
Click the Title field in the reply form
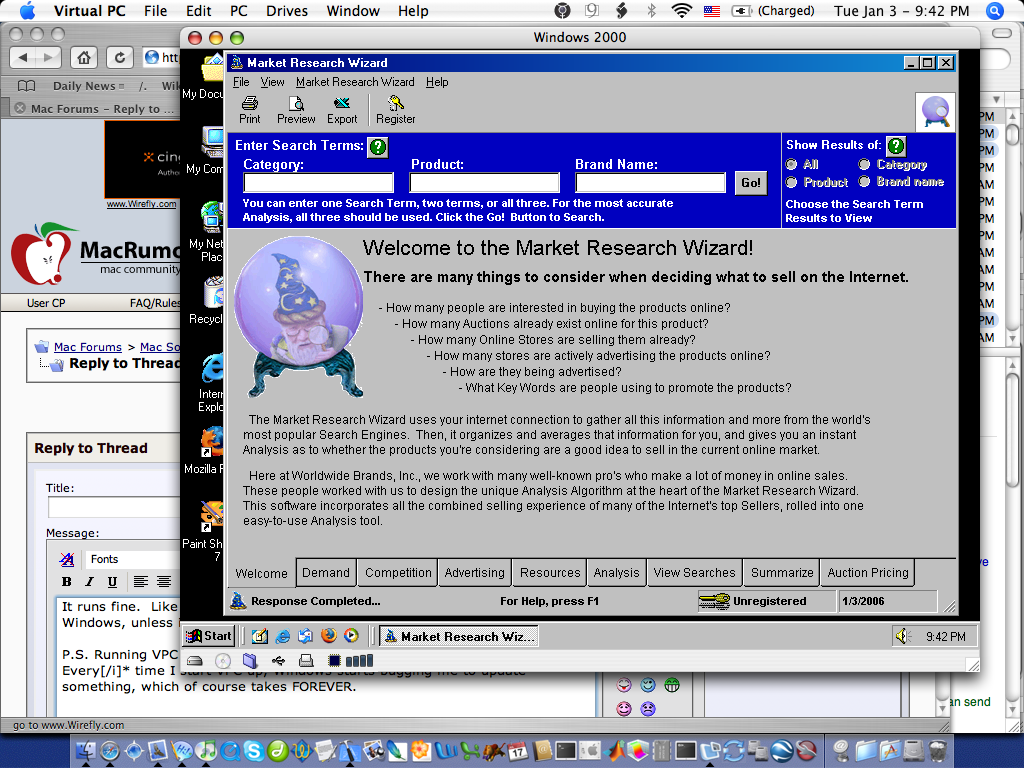pos(114,507)
